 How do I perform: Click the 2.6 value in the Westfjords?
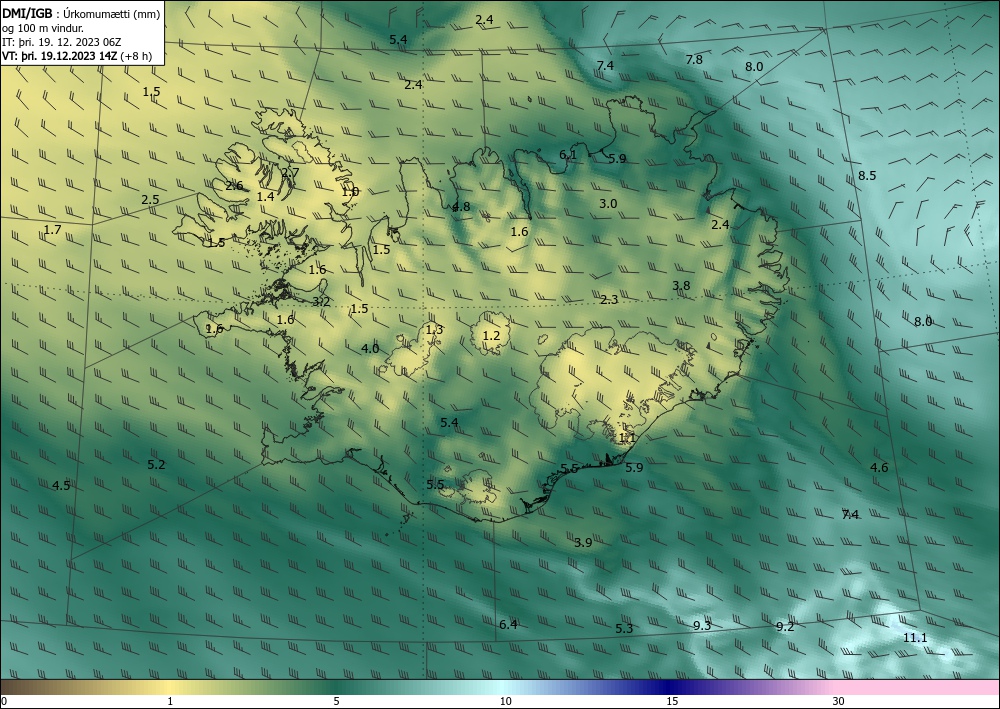coord(235,186)
